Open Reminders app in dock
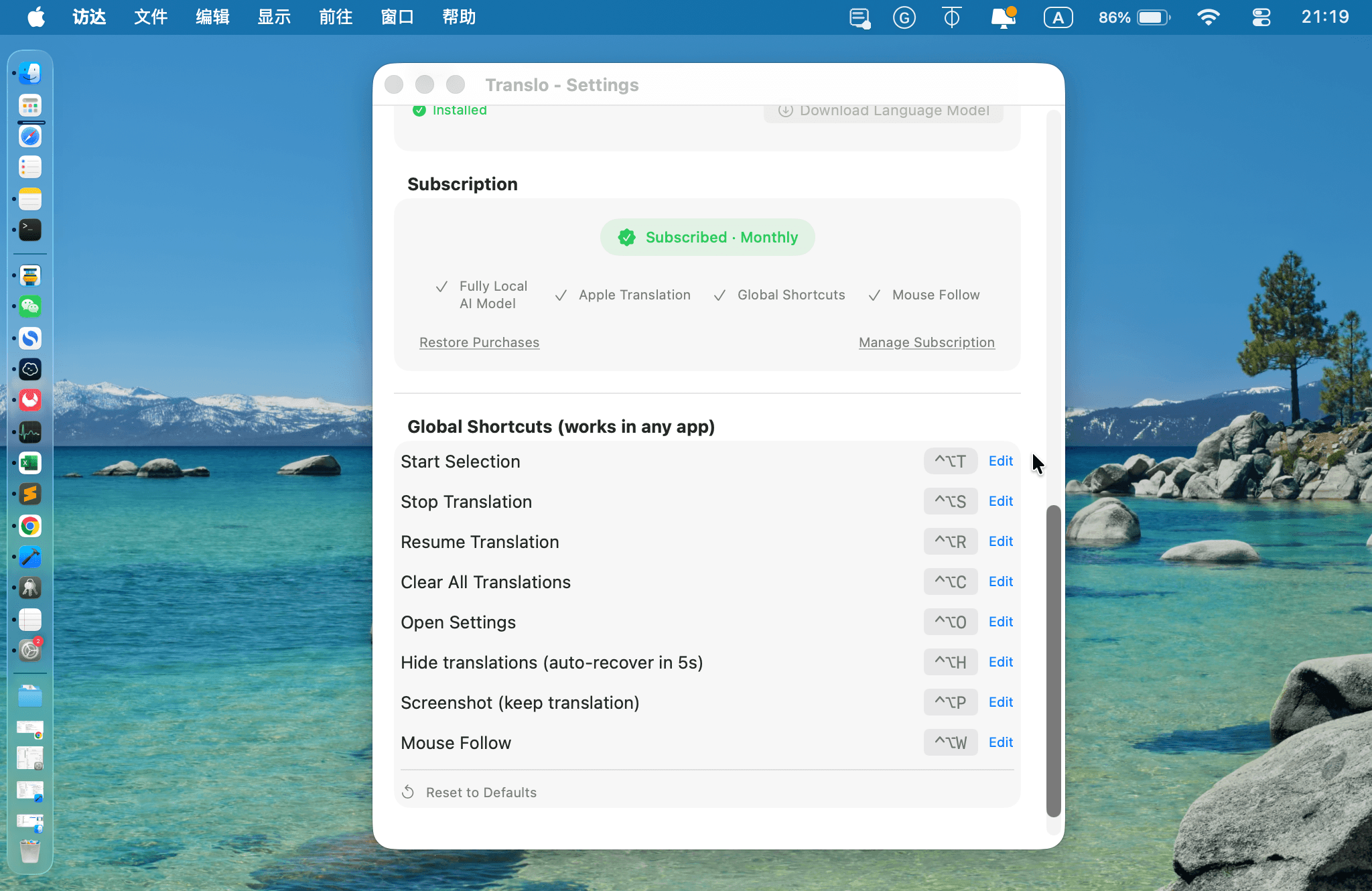The width and height of the screenshot is (1372, 891). coord(30,167)
